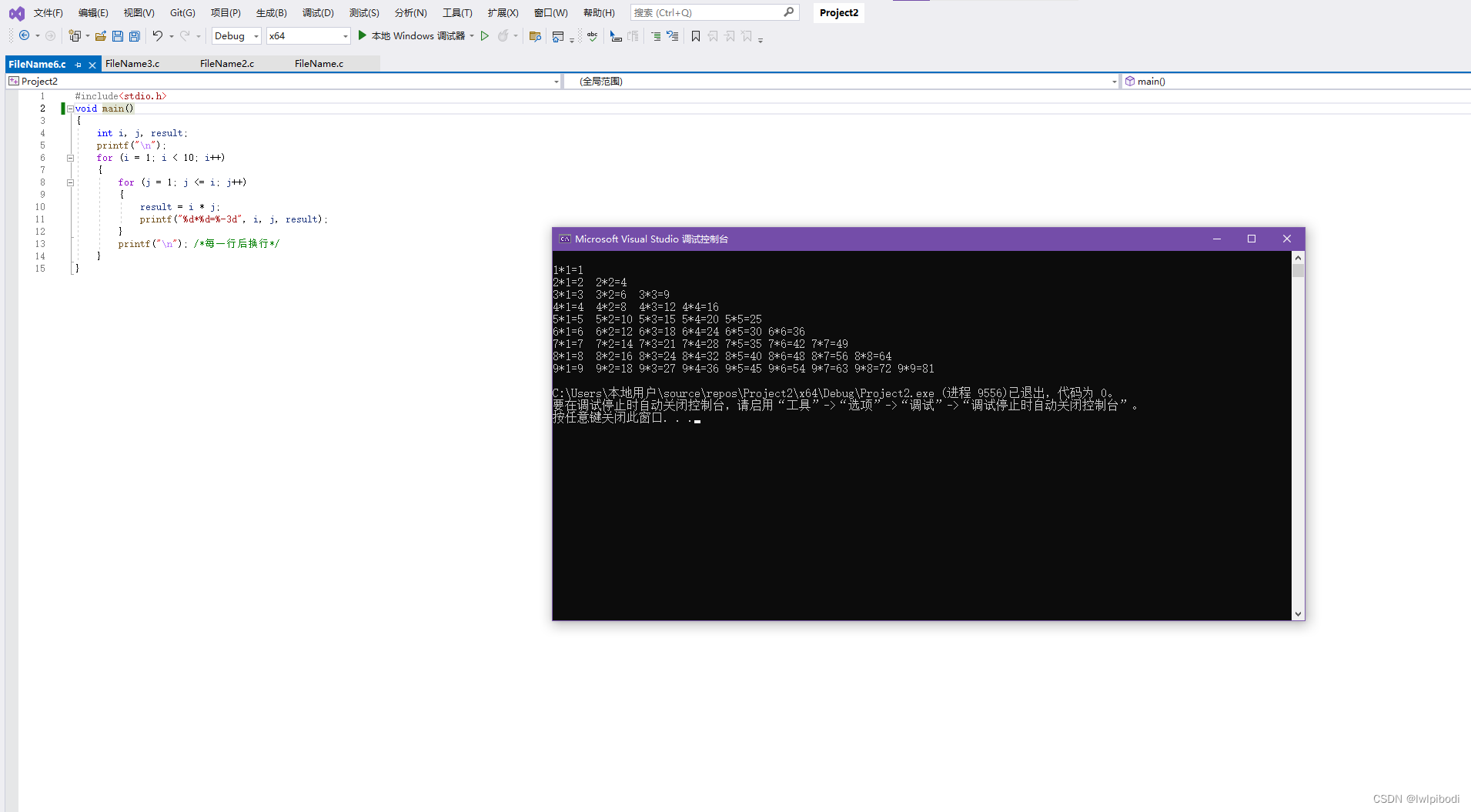Start debugging with green play icon
Viewport: 1471px width, 812px height.
363,35
